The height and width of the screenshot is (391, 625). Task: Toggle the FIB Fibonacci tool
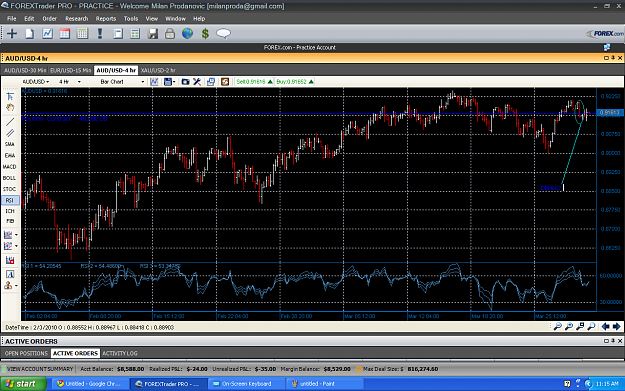click(x=10, y=221)
